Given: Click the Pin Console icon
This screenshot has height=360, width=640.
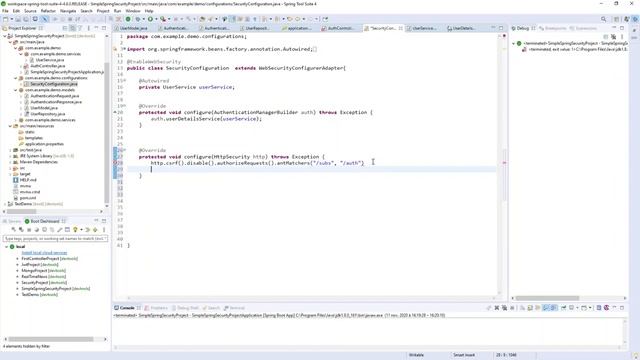Looking at the screenshot, I should pos(564,308).
